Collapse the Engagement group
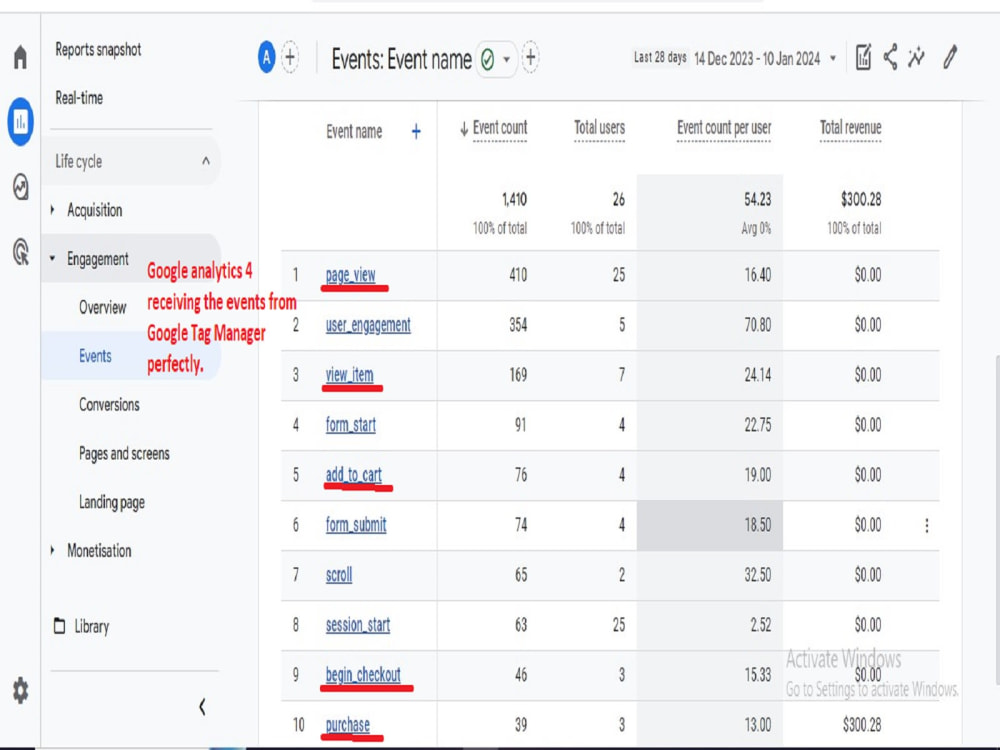This screenshot has width=1000, height=750. point(98,259)
